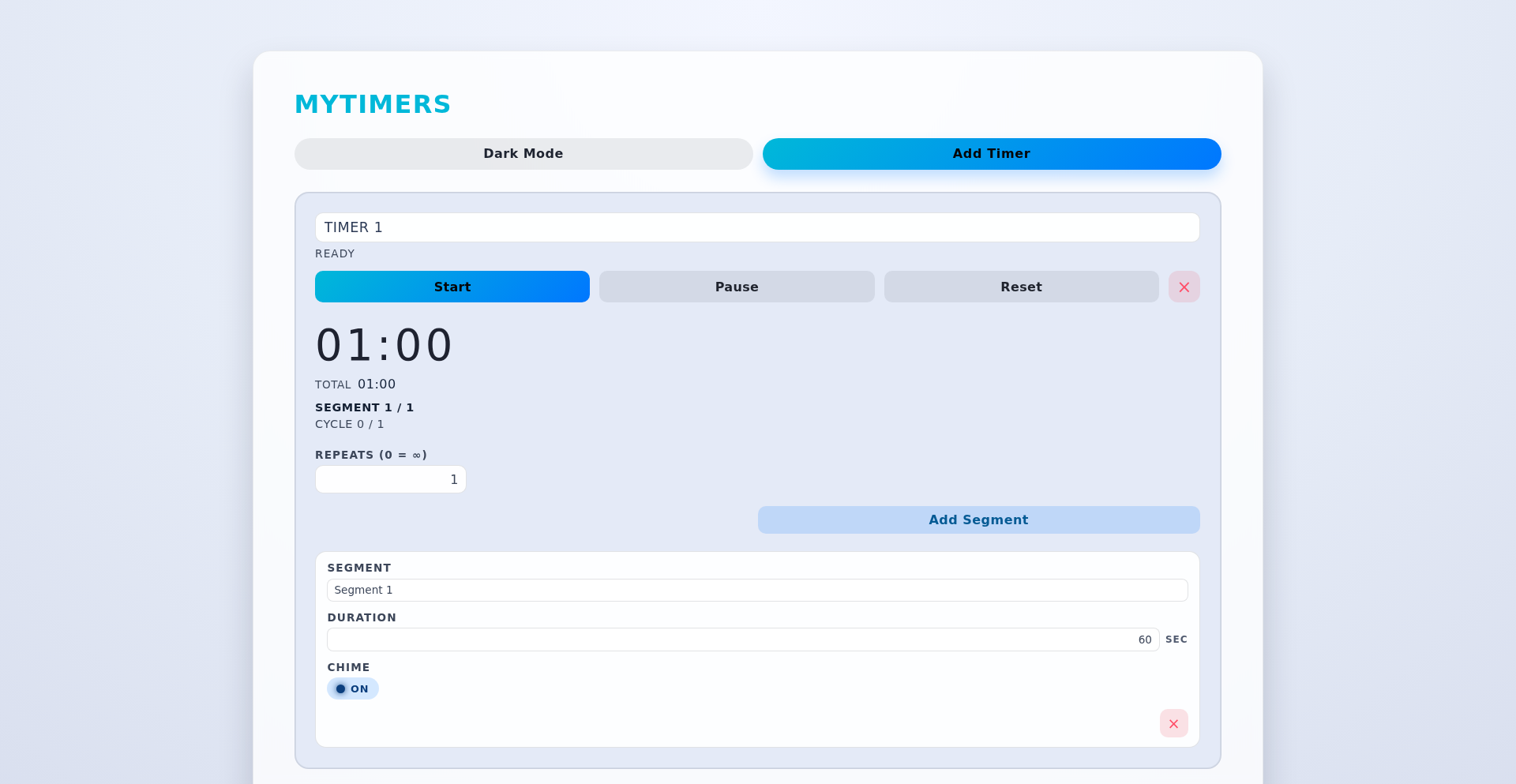1516x784 pixels.
Task: Start the timer
Action: (x=452, y=287)
